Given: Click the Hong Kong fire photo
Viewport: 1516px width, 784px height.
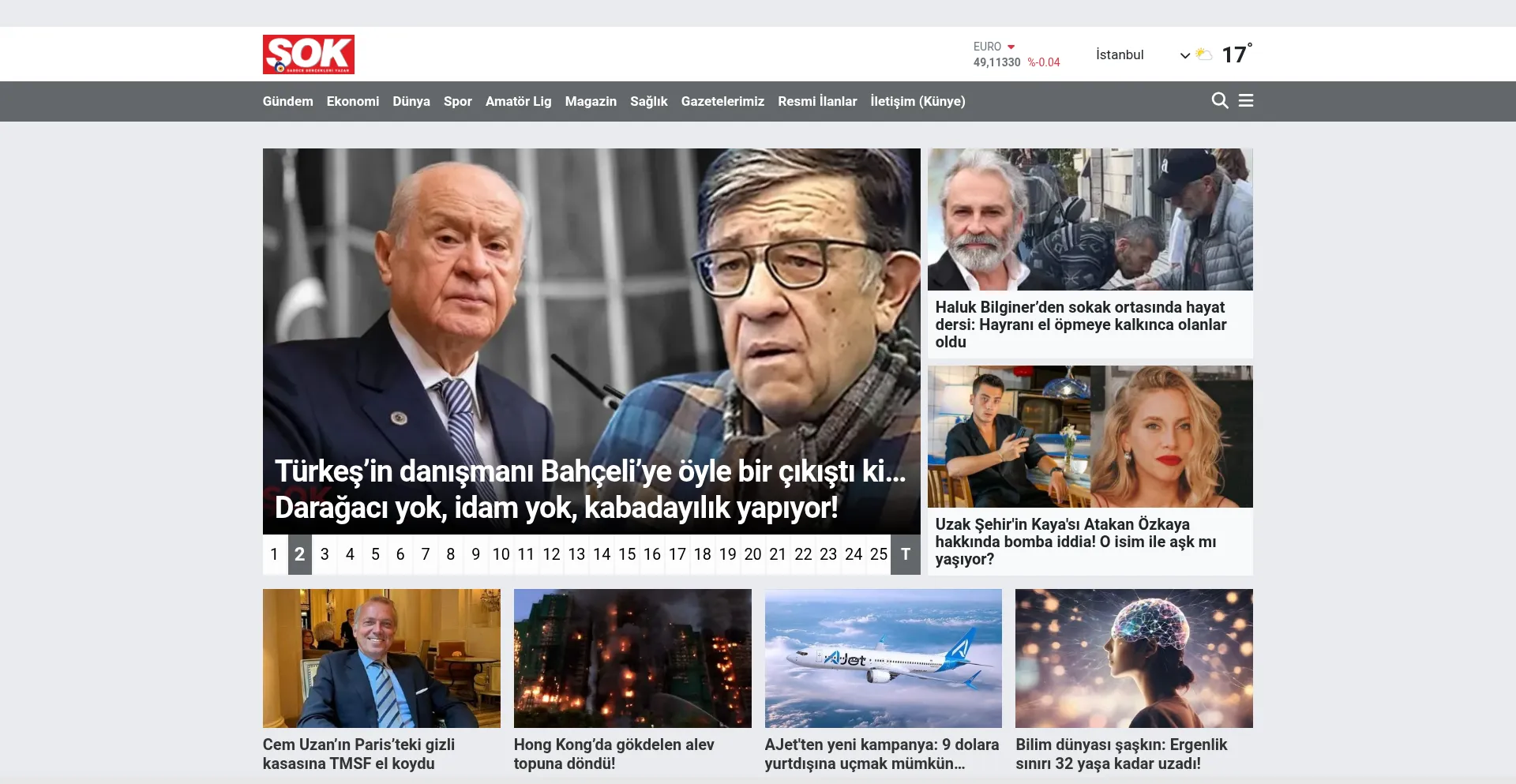Looking at the screenshot, I should pyautogui.click(x=632, y=658).
